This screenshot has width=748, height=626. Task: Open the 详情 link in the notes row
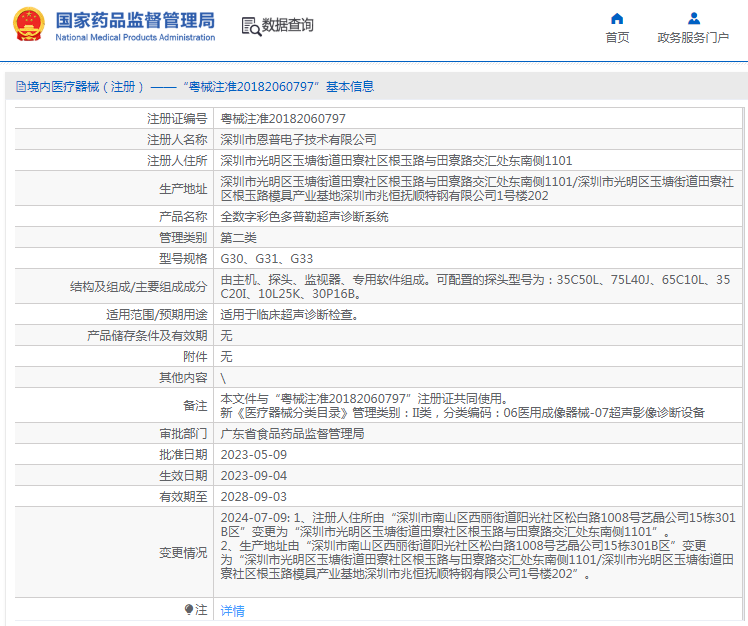(232, 610)
